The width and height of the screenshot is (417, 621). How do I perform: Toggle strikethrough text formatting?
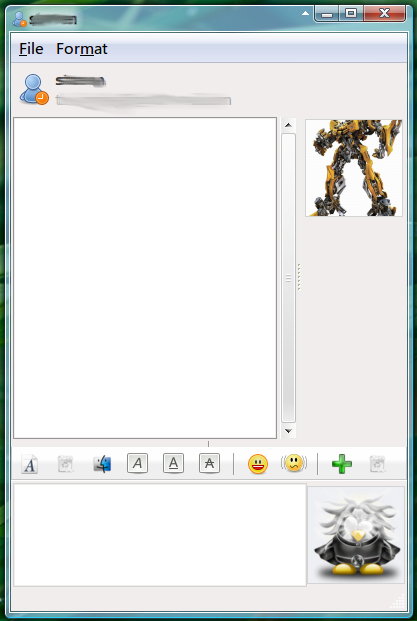tap(209, 463)
